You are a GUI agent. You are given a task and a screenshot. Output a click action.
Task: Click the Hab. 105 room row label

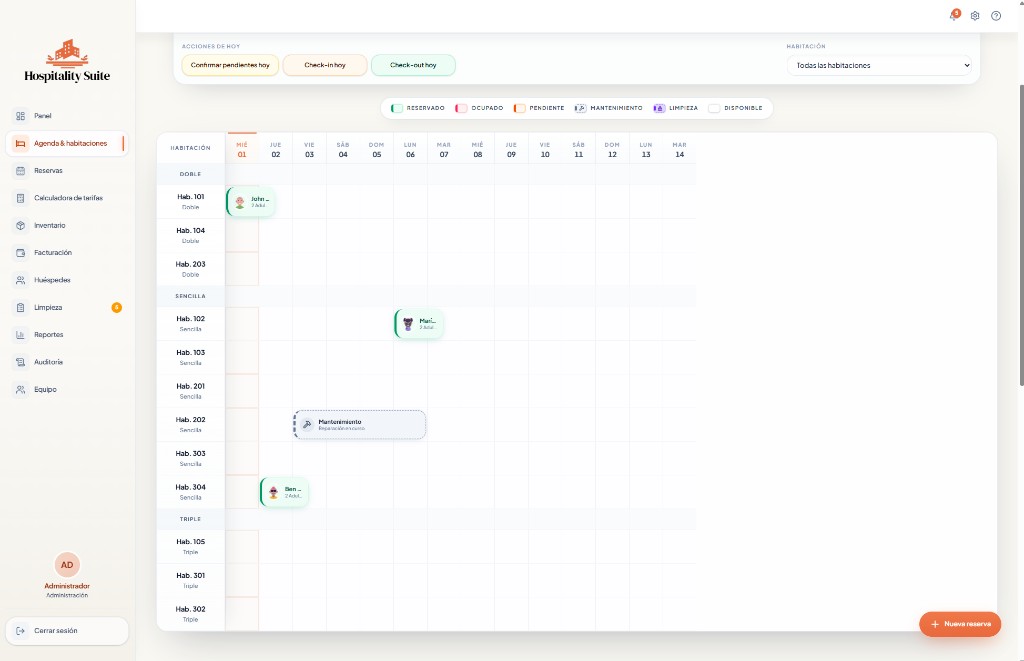coord(191,546)
